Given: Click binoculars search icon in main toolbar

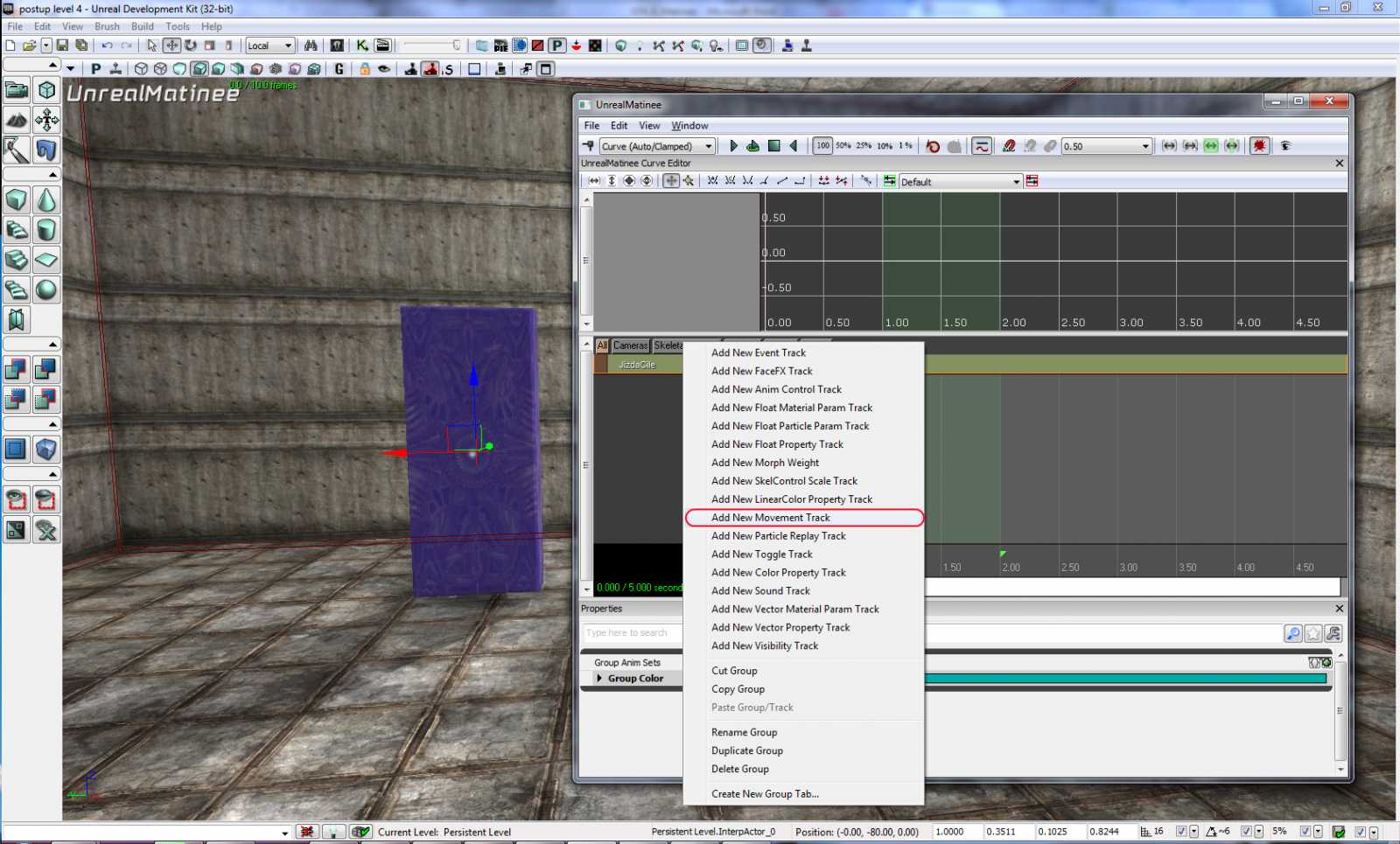Looking at the screenshot, I should (311, 45).
